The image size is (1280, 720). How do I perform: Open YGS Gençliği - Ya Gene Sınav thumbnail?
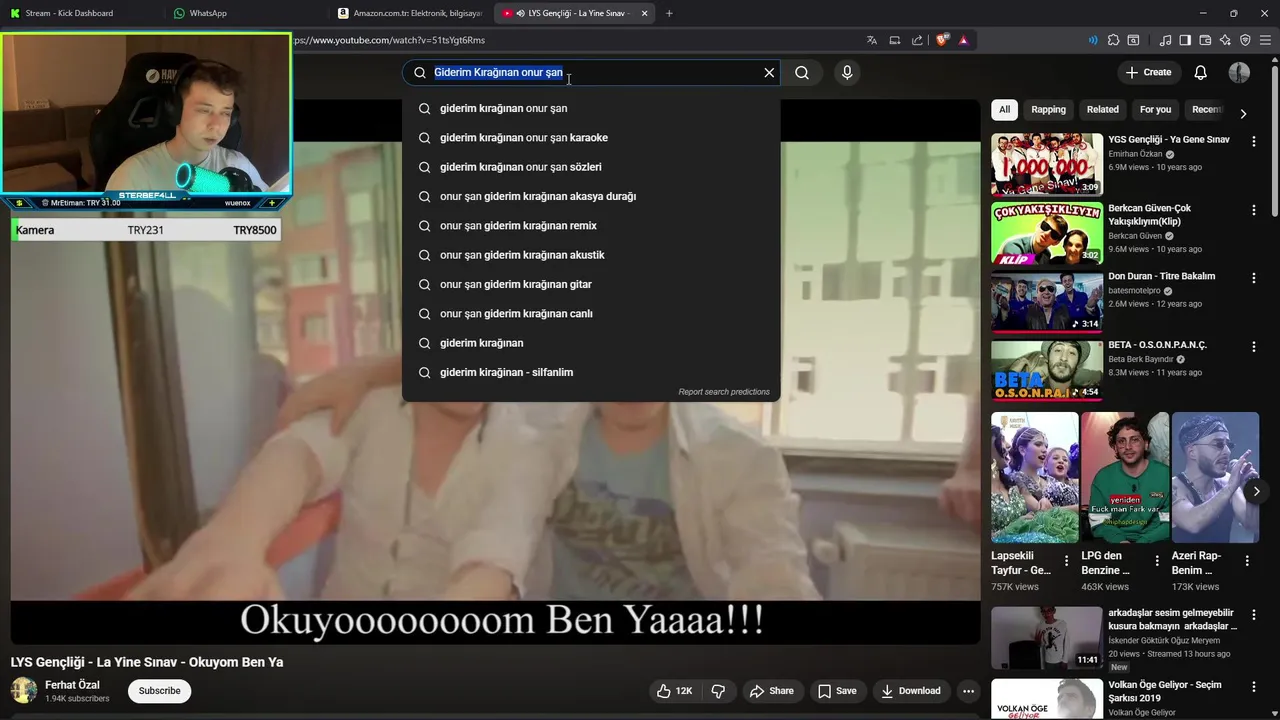tap(1047, 164)
